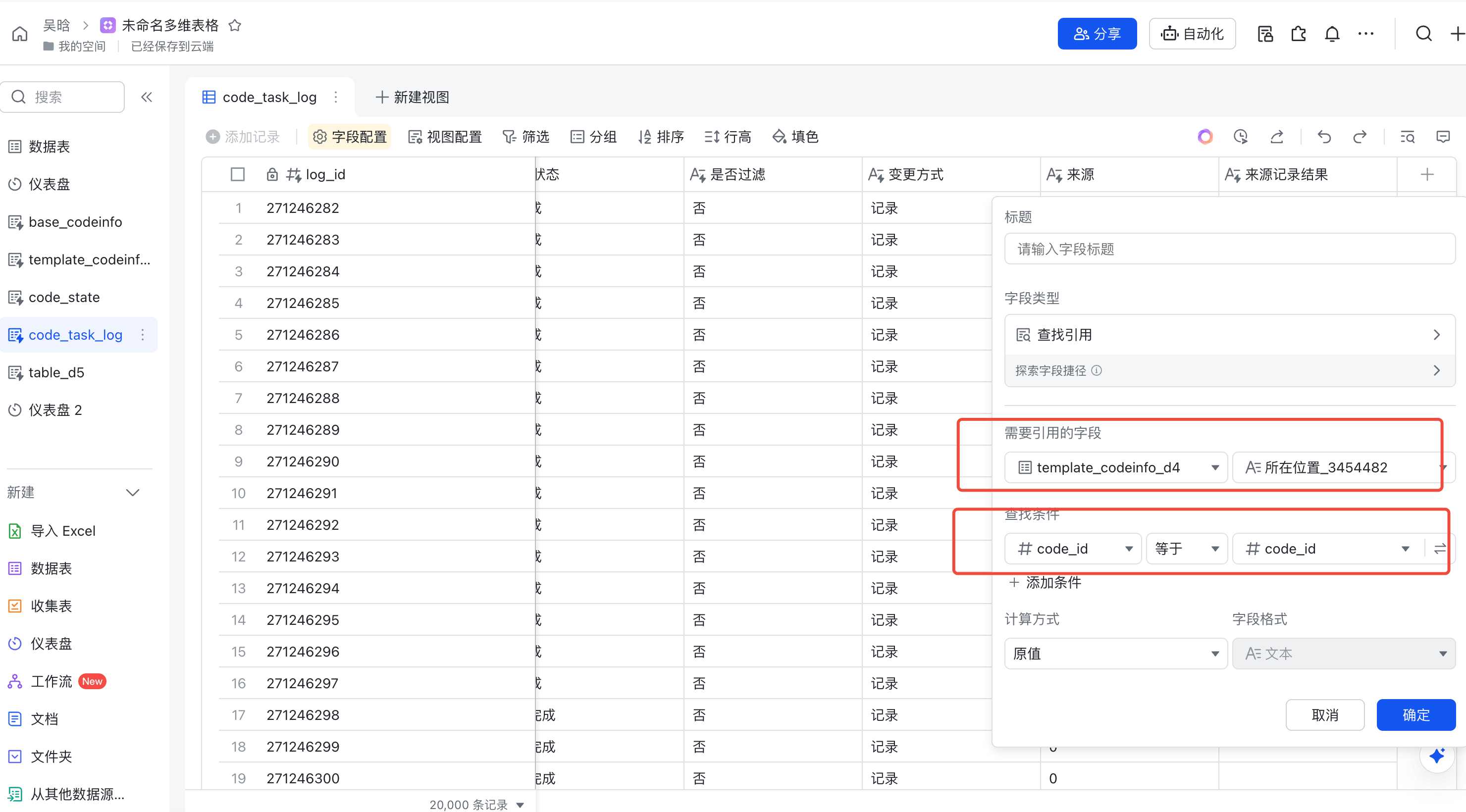Image resolution: width=1466 pixels, height=812 pixels.
Task: Click 取消 to cancel field editing
Action: (x=1325, y=714)
